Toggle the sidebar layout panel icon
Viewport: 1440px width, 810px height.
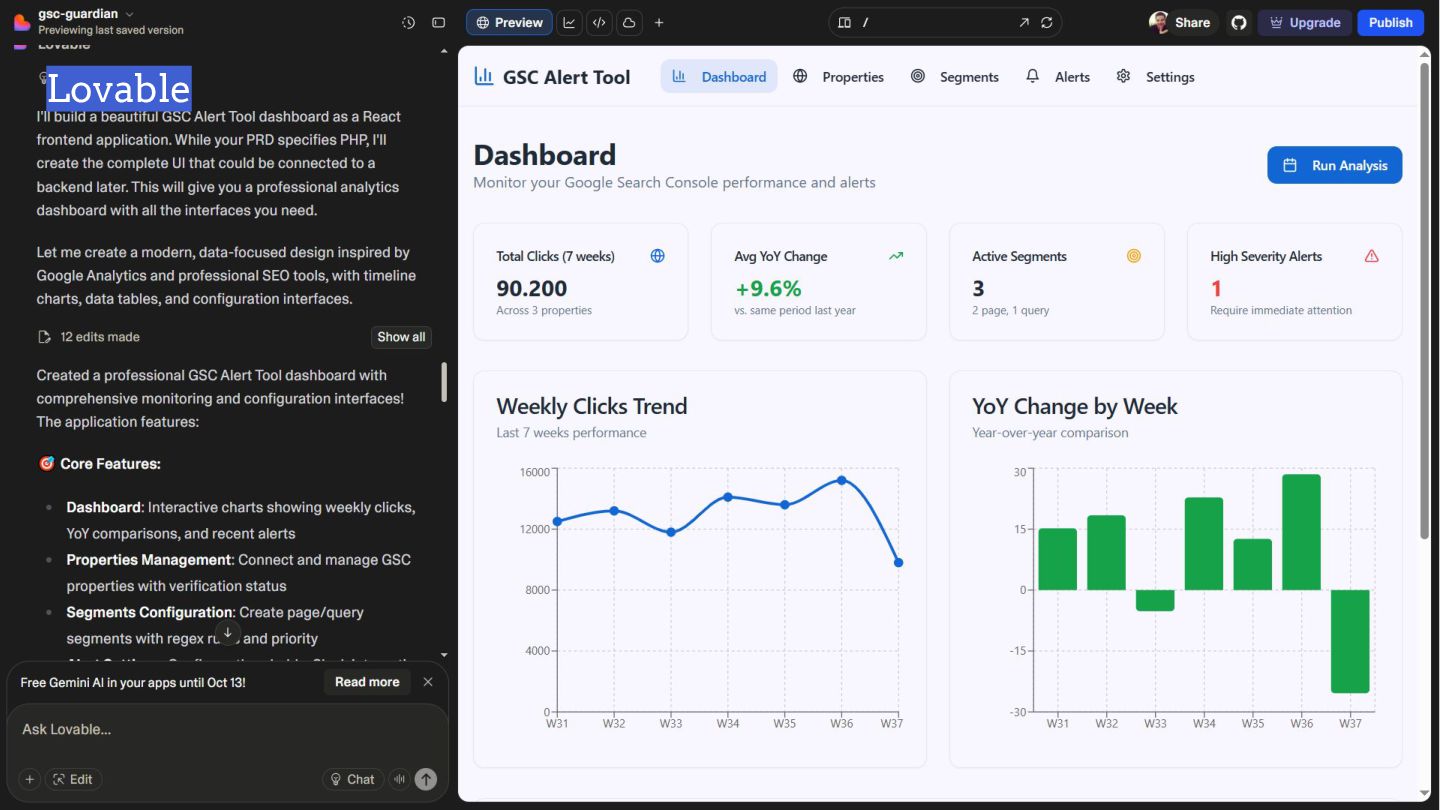coord(438,22)
